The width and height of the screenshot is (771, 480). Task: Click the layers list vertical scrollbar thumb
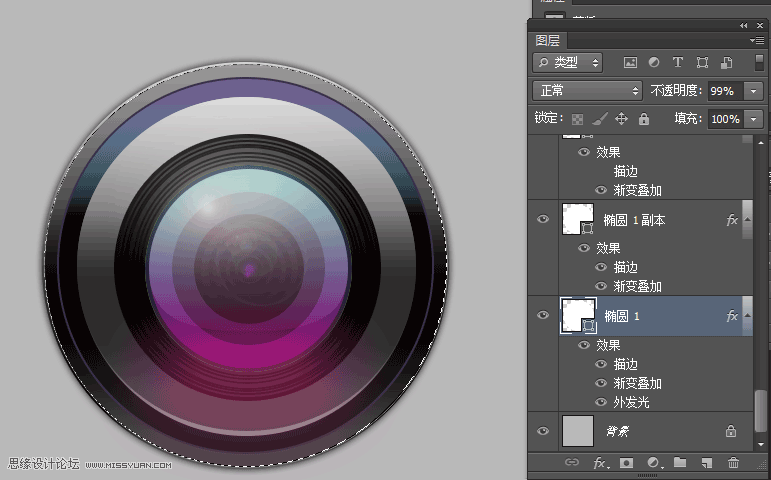pos(760,410)
